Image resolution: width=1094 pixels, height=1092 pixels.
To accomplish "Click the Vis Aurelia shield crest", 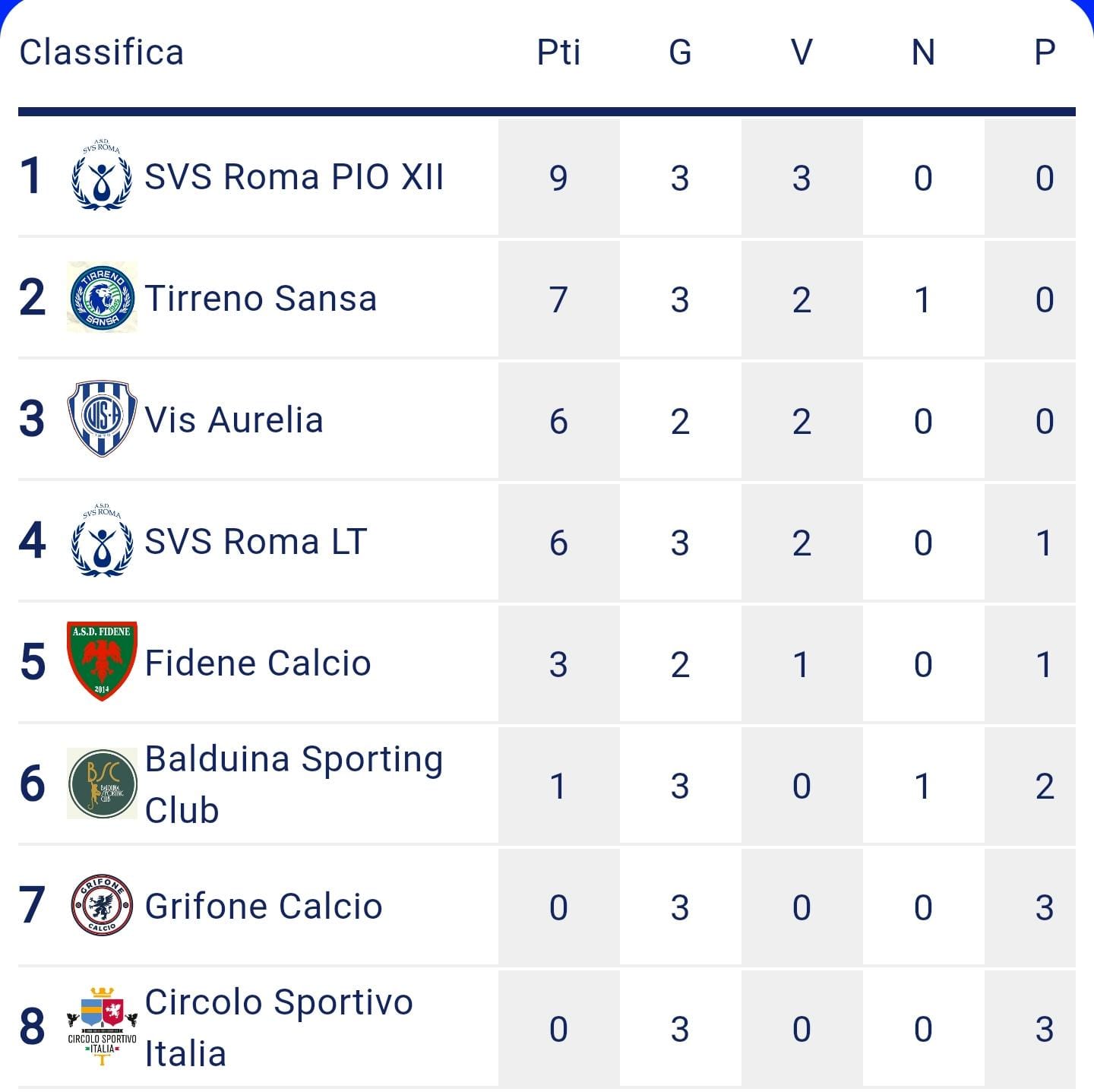I will [x=103, y=419].
